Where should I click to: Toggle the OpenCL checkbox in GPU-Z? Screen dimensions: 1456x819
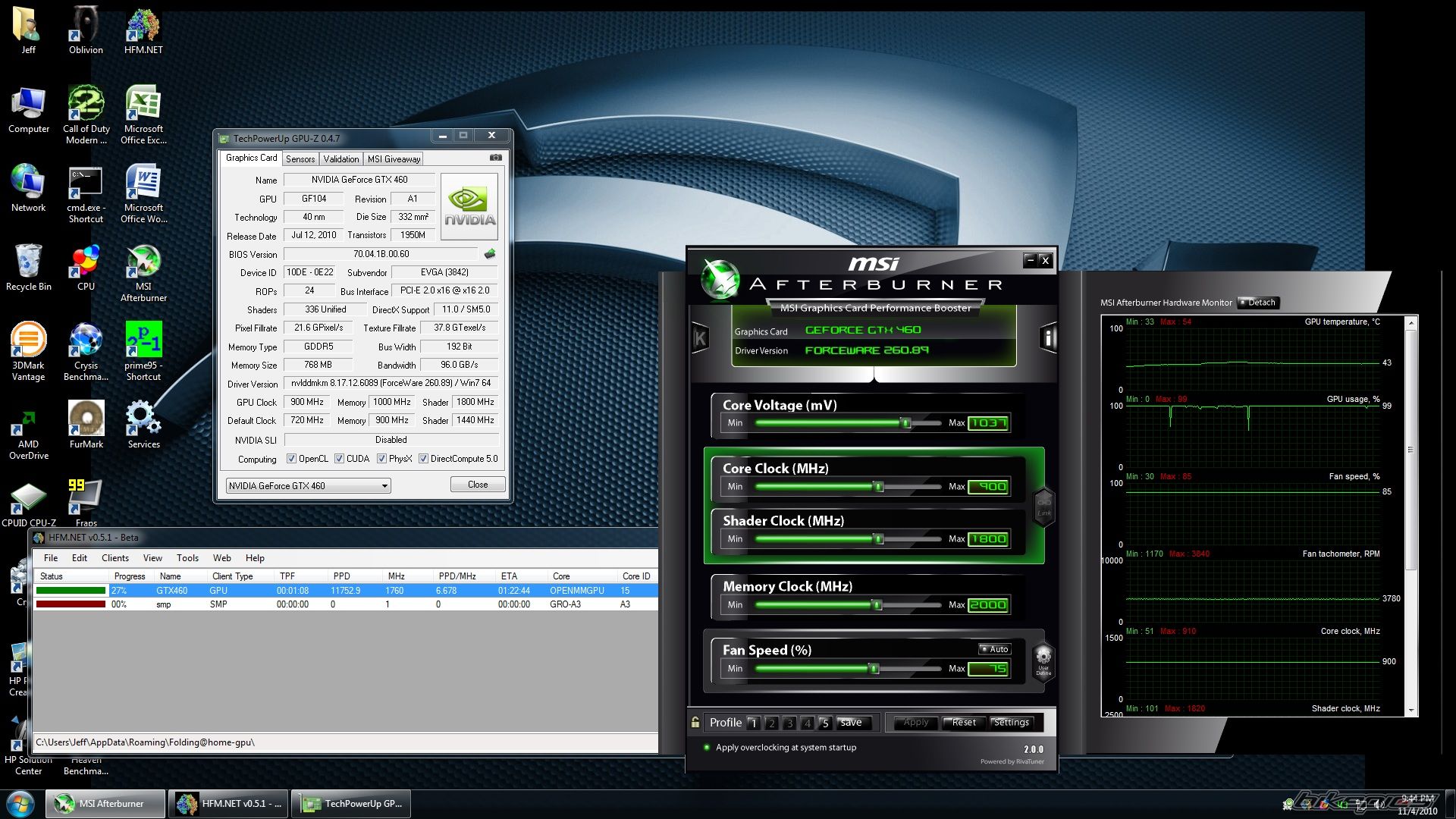click(291, 459)
